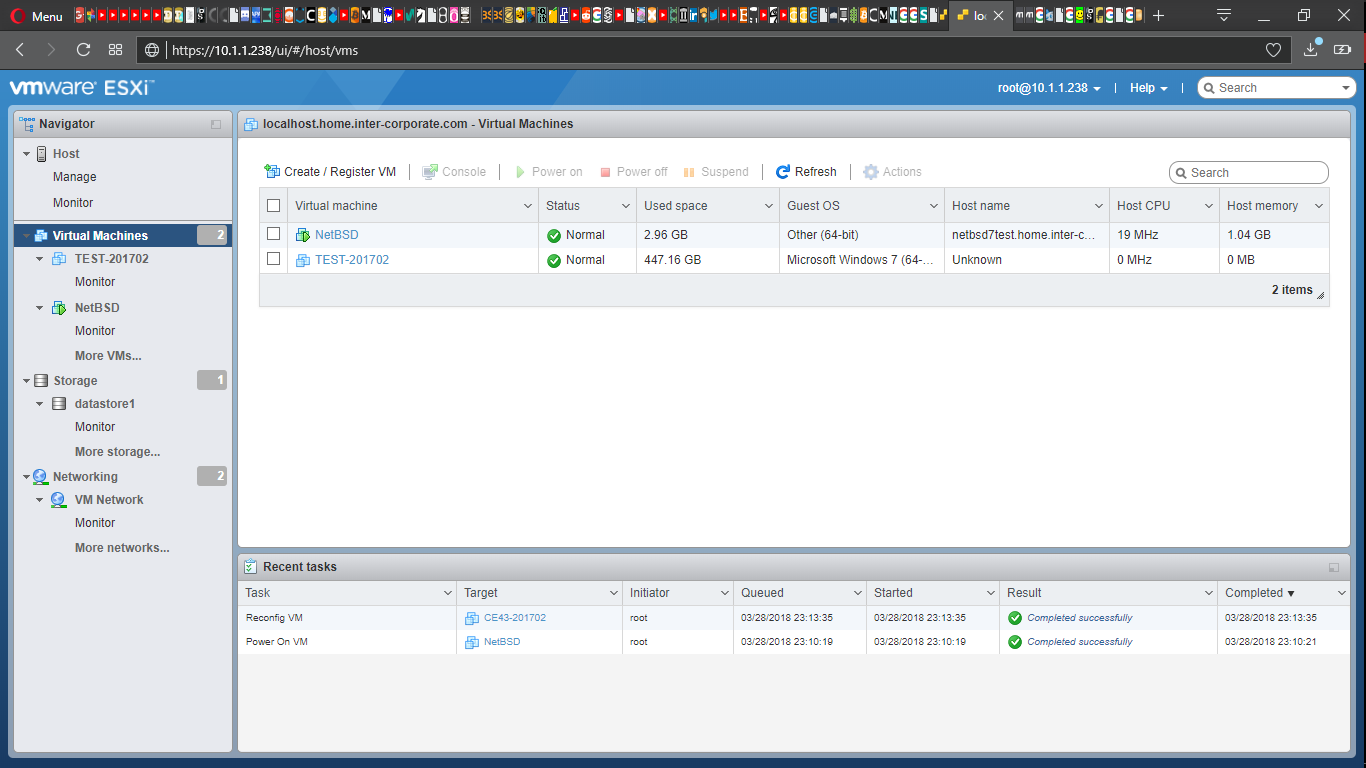Click the VM list search field
The image size is (1366, 768).
[x=1249, y=173]
